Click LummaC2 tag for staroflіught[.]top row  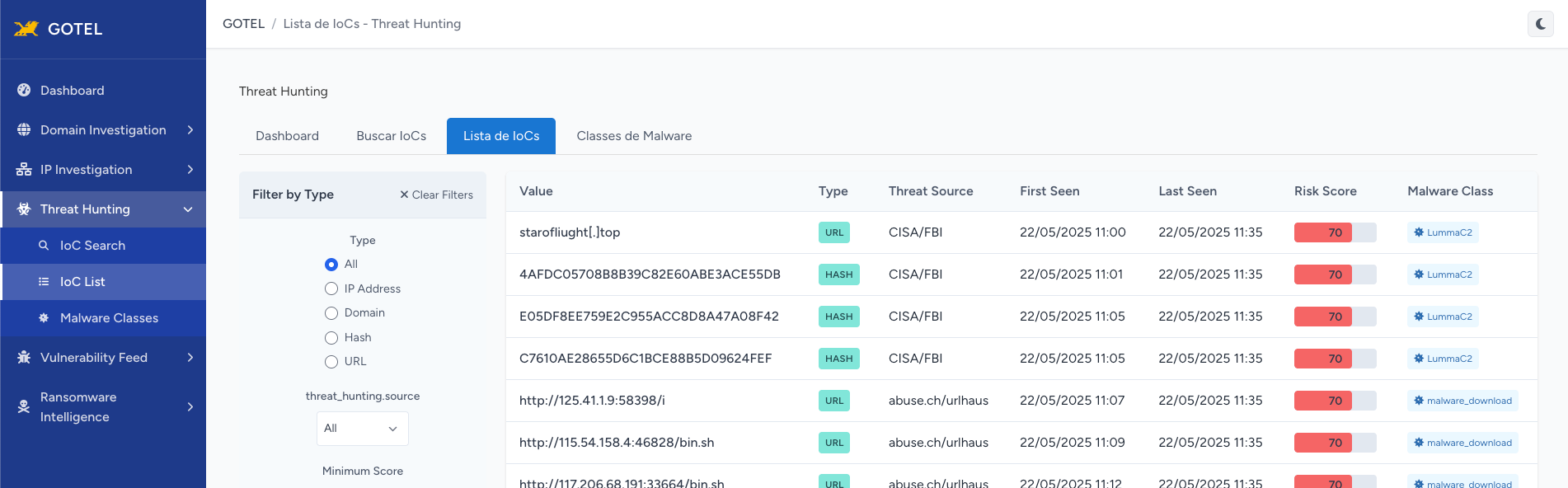1443,232
